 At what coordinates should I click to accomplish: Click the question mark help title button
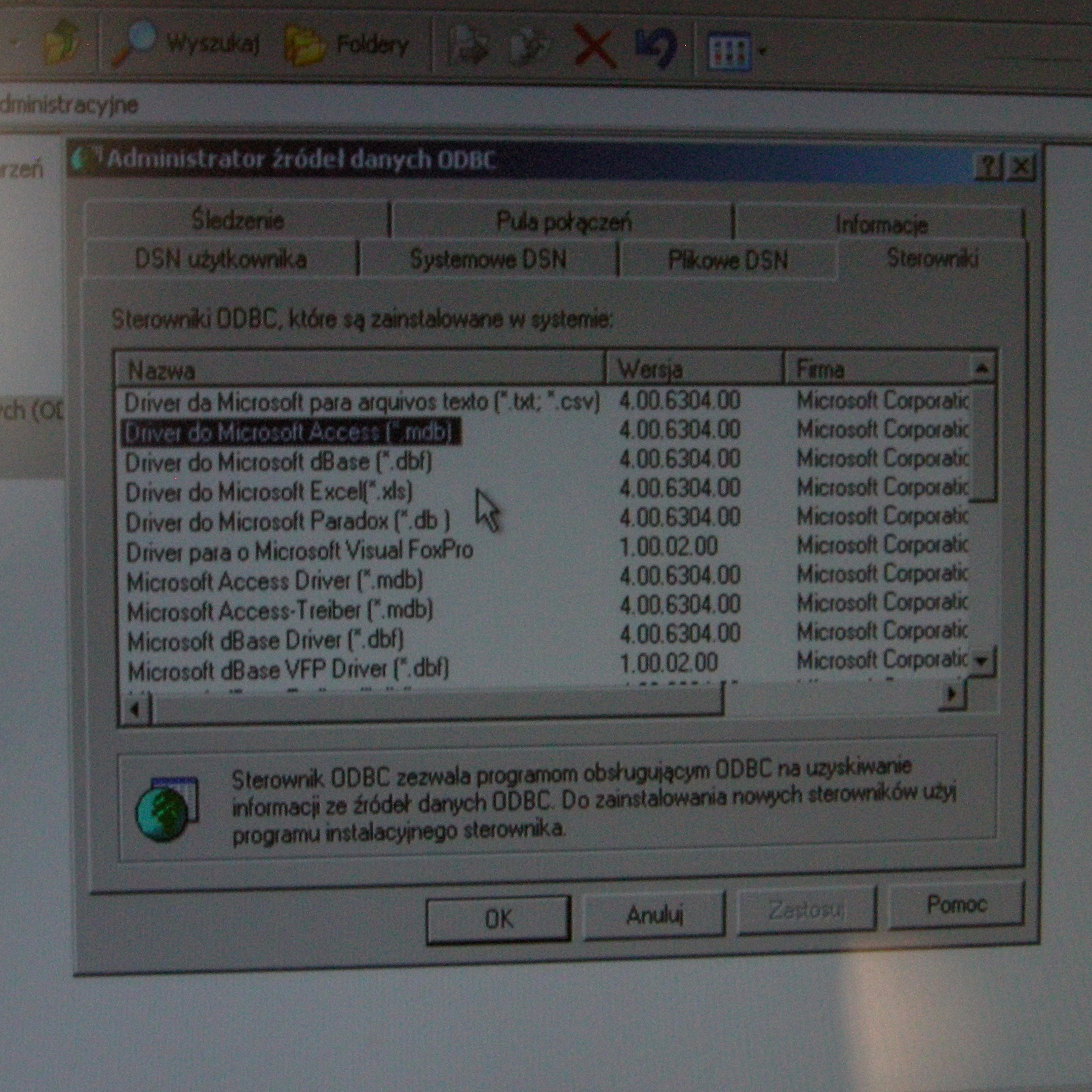coord(989,167)
